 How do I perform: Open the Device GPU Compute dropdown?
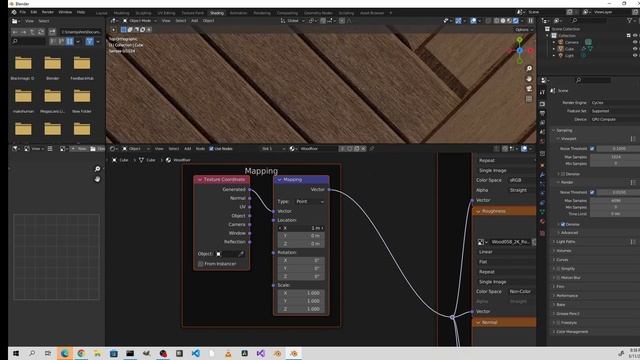pyautogui.click(x=615, y=119)
